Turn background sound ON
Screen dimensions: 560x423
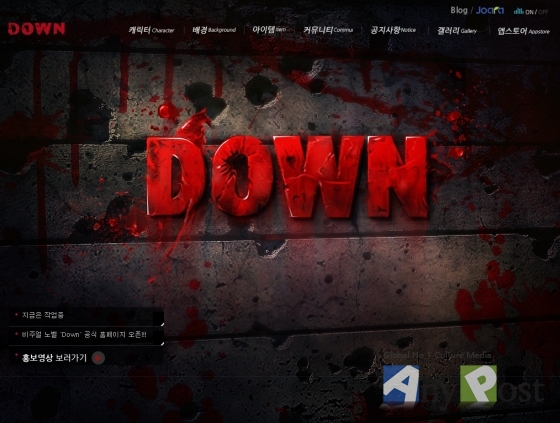(x=529, y=12)
